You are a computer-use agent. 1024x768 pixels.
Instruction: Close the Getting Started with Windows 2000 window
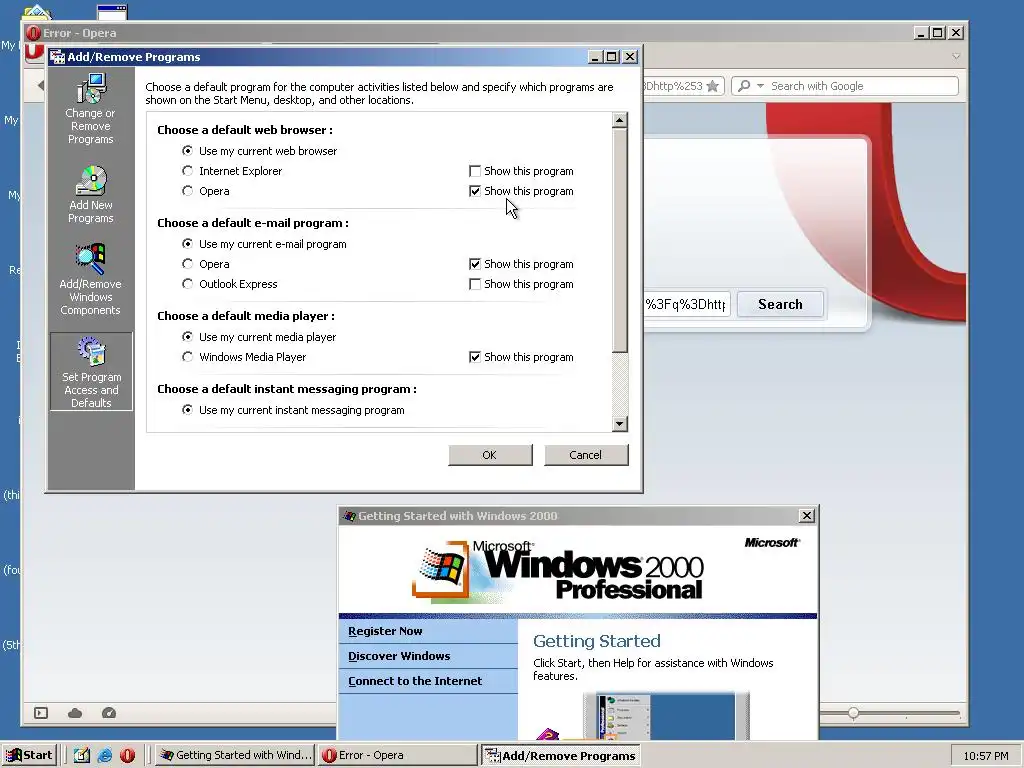point(807,516)
